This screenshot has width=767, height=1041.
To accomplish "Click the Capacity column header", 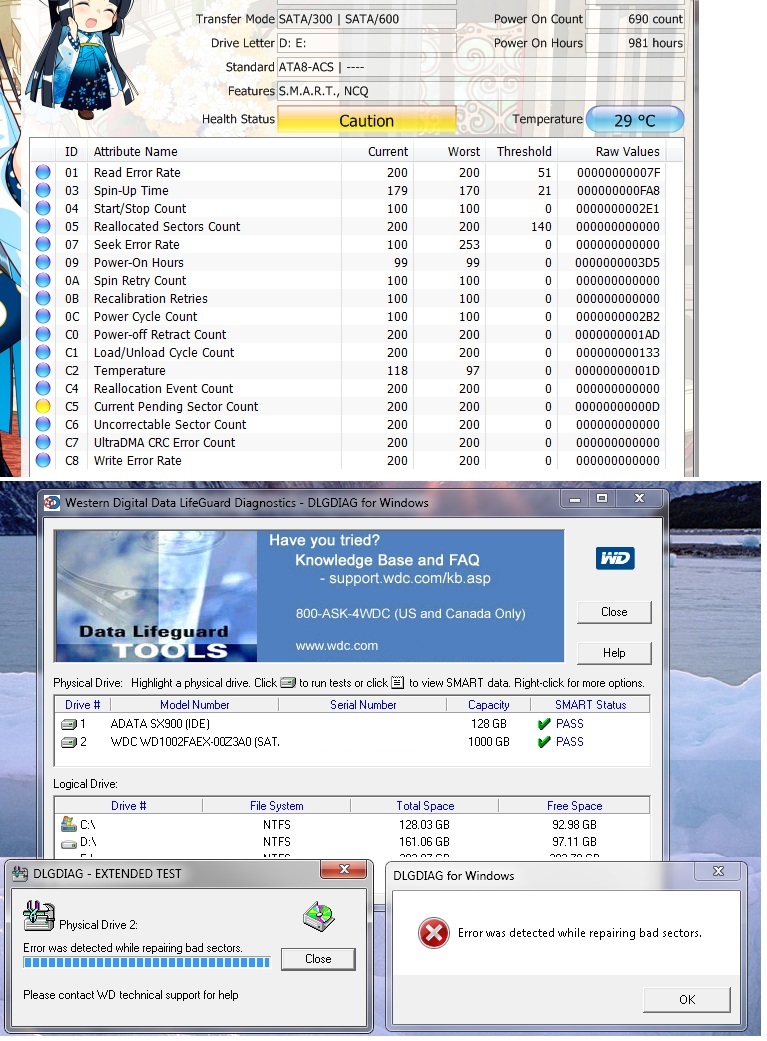I will (x=489, y=704).
